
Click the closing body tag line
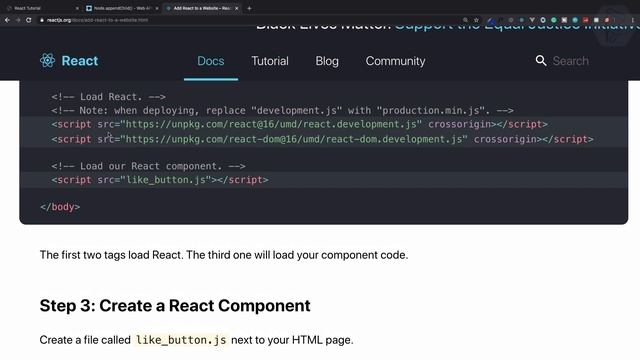pyautogui.click(x=60, y=207)
